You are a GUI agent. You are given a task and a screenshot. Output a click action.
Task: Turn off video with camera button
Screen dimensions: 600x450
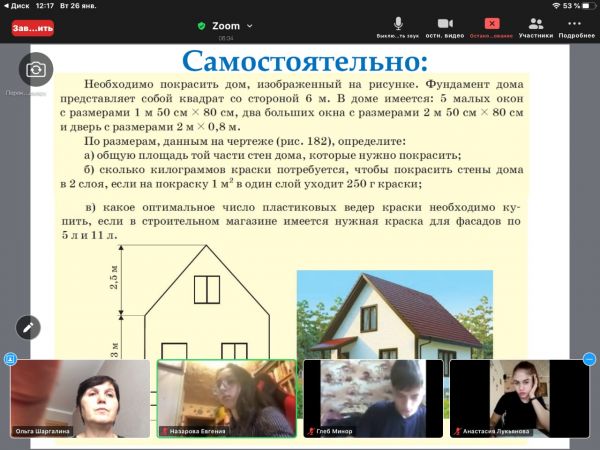(445, 26)
